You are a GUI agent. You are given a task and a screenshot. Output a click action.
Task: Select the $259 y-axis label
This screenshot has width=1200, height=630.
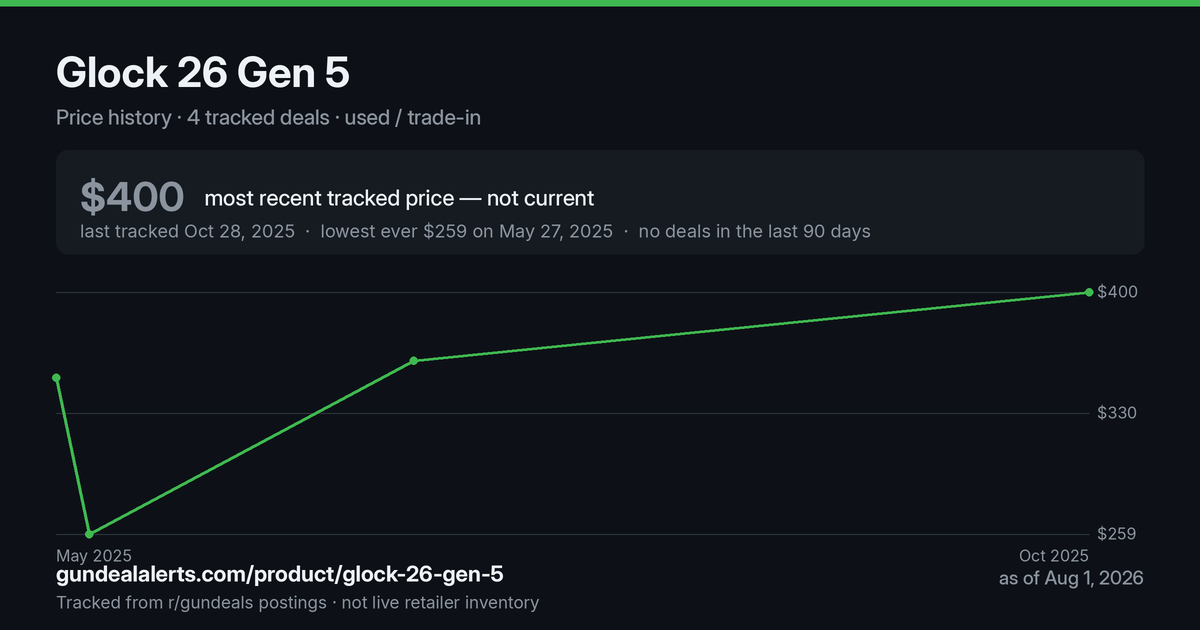[1118, 534]
